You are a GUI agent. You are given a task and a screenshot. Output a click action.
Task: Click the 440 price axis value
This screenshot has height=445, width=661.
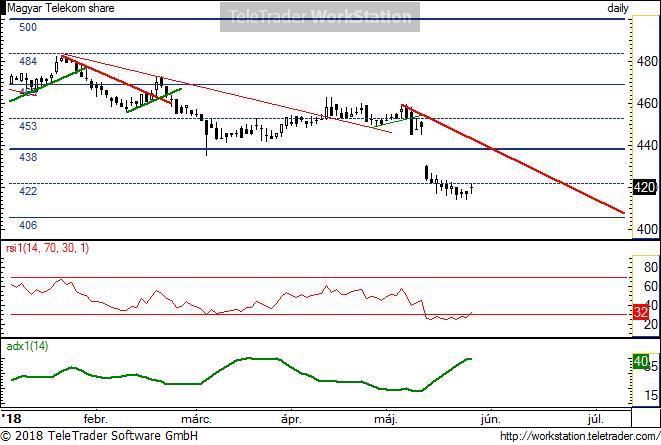pos(647,145)
